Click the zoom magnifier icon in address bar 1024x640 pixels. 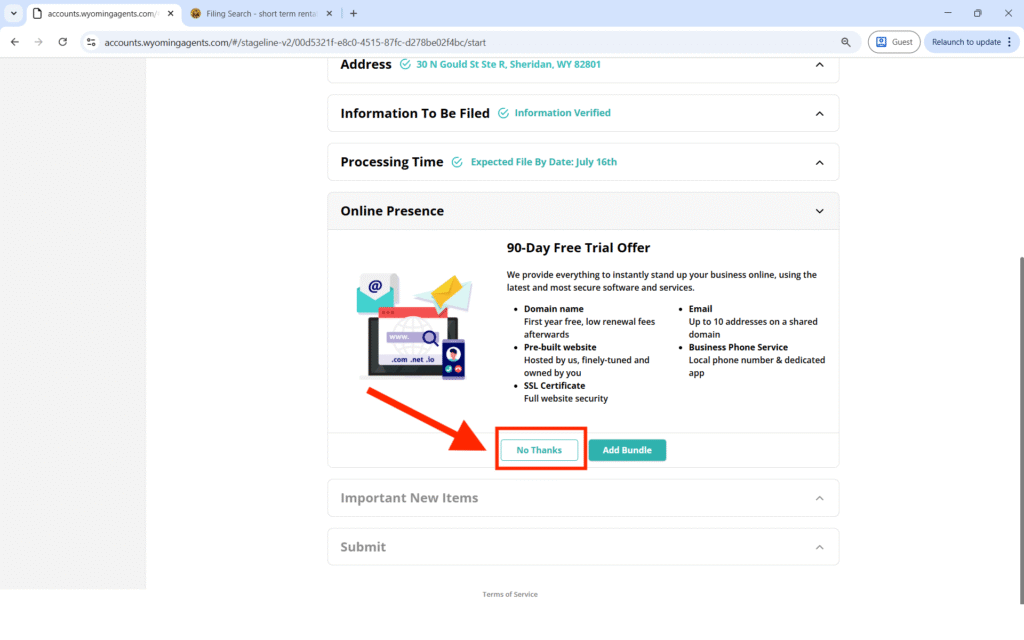pos(846,42)
